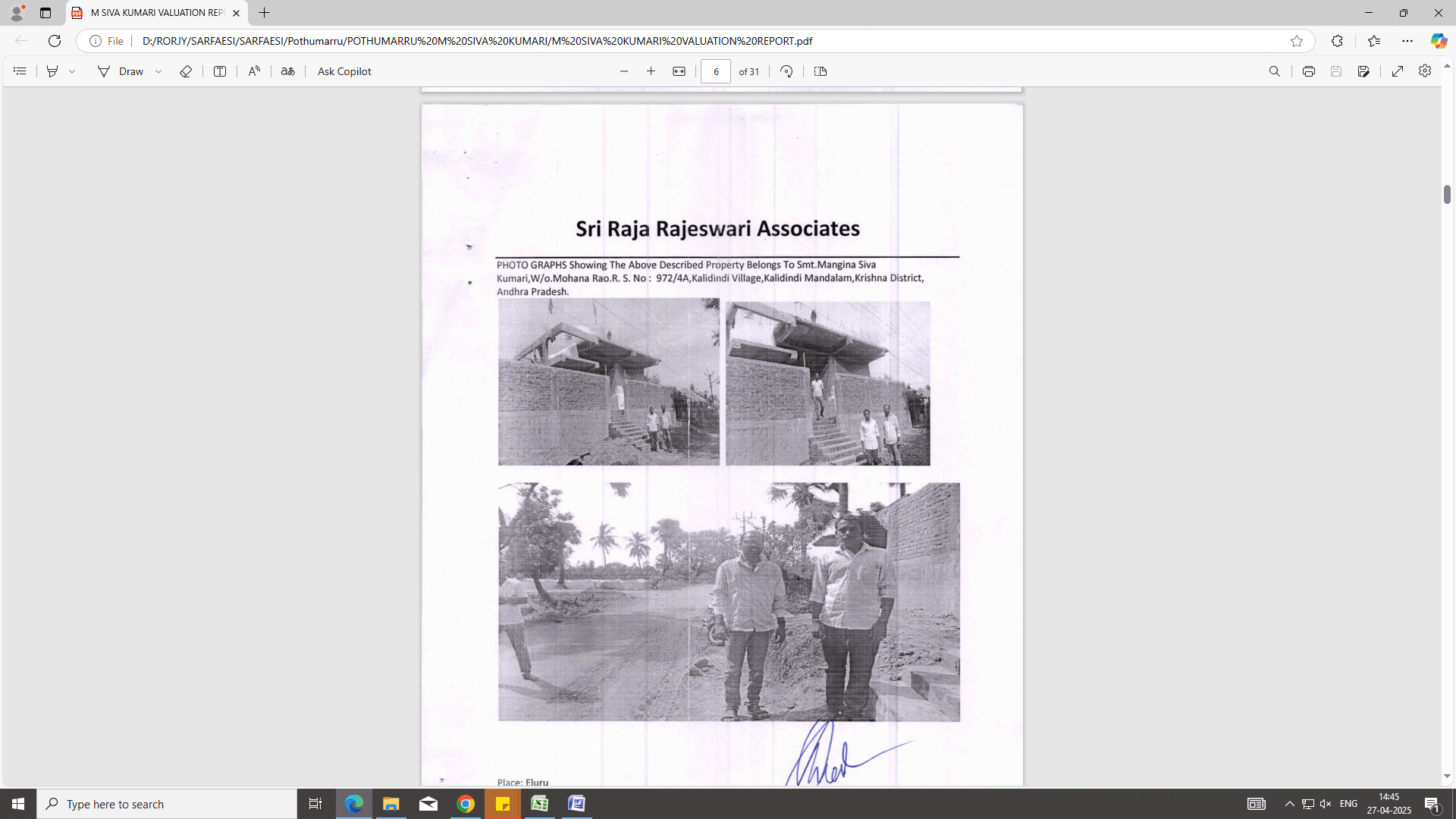This screenshot has height=819, width=1456.
Task: Open Sticky Notes from the taskbar
Action: point(502,804)
